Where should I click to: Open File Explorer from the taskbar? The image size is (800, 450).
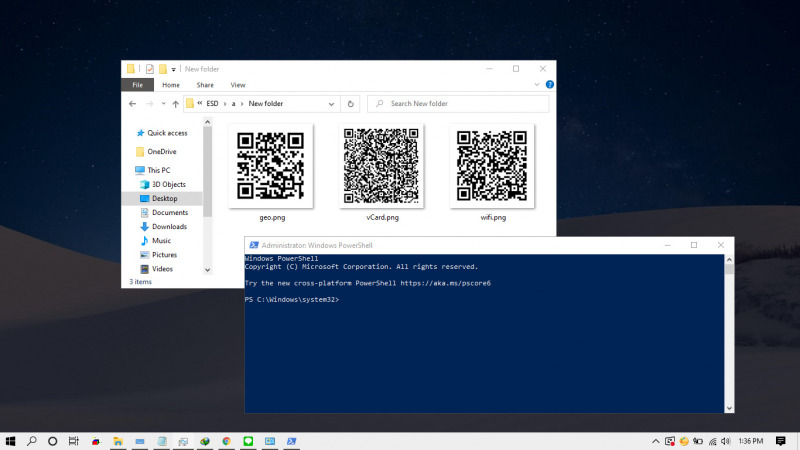(118, 441)
